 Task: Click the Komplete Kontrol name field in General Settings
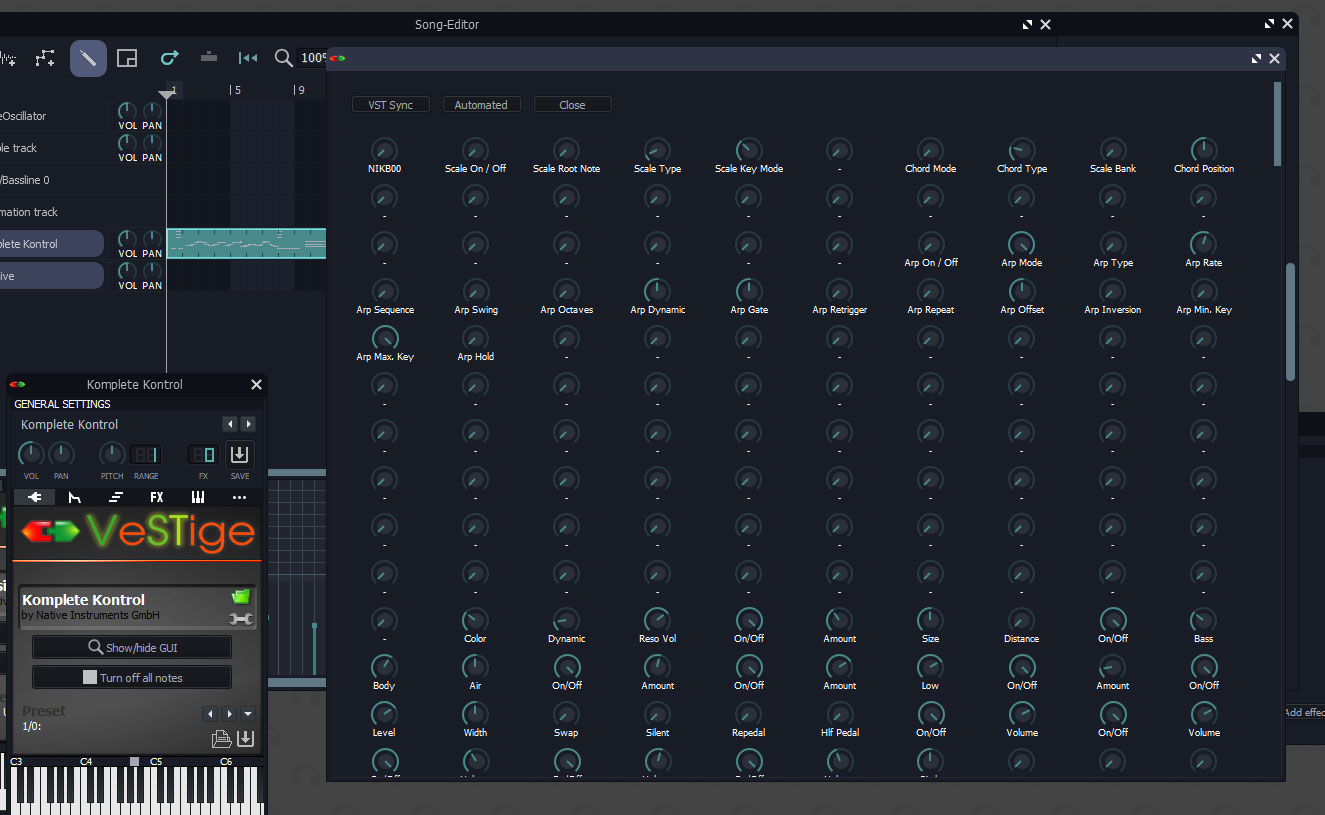pyautogui.click(x=115, y=424)
